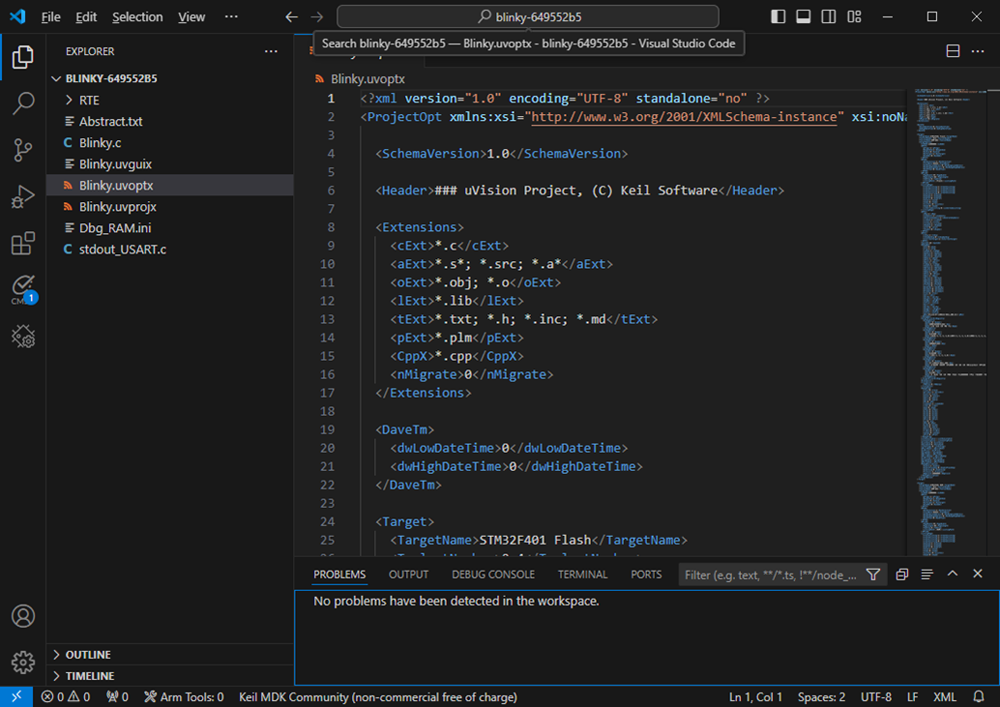Open the Accounts menu icon
The width and height of the screenshot is (1000, 707).
tap(23, 616)
